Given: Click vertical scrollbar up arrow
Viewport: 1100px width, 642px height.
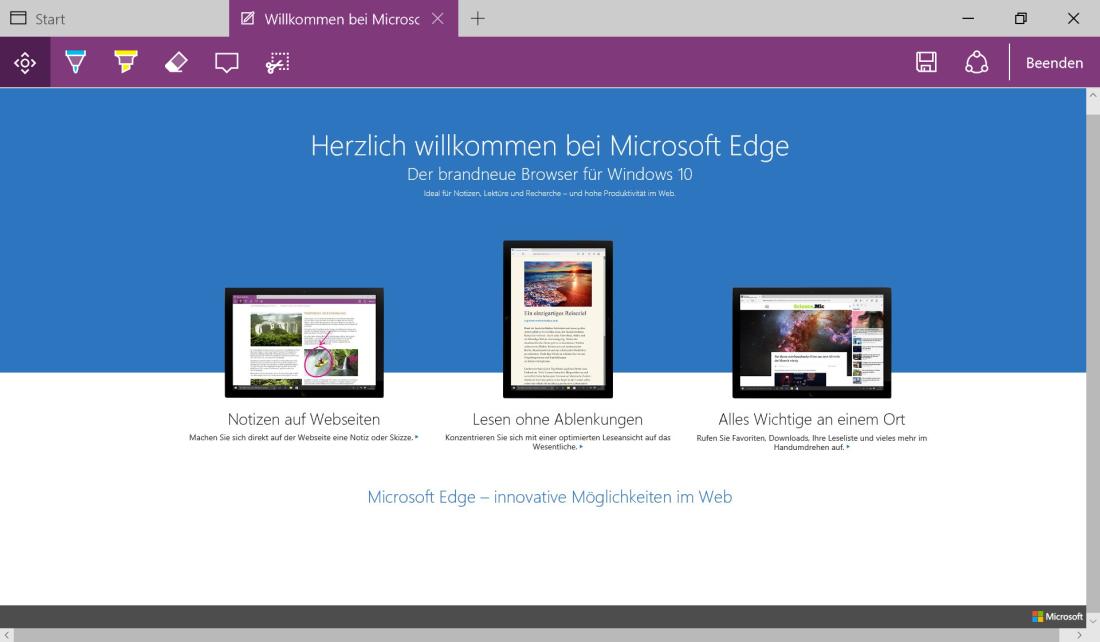Looking at the screenshot, I should tap(1093, 95).
